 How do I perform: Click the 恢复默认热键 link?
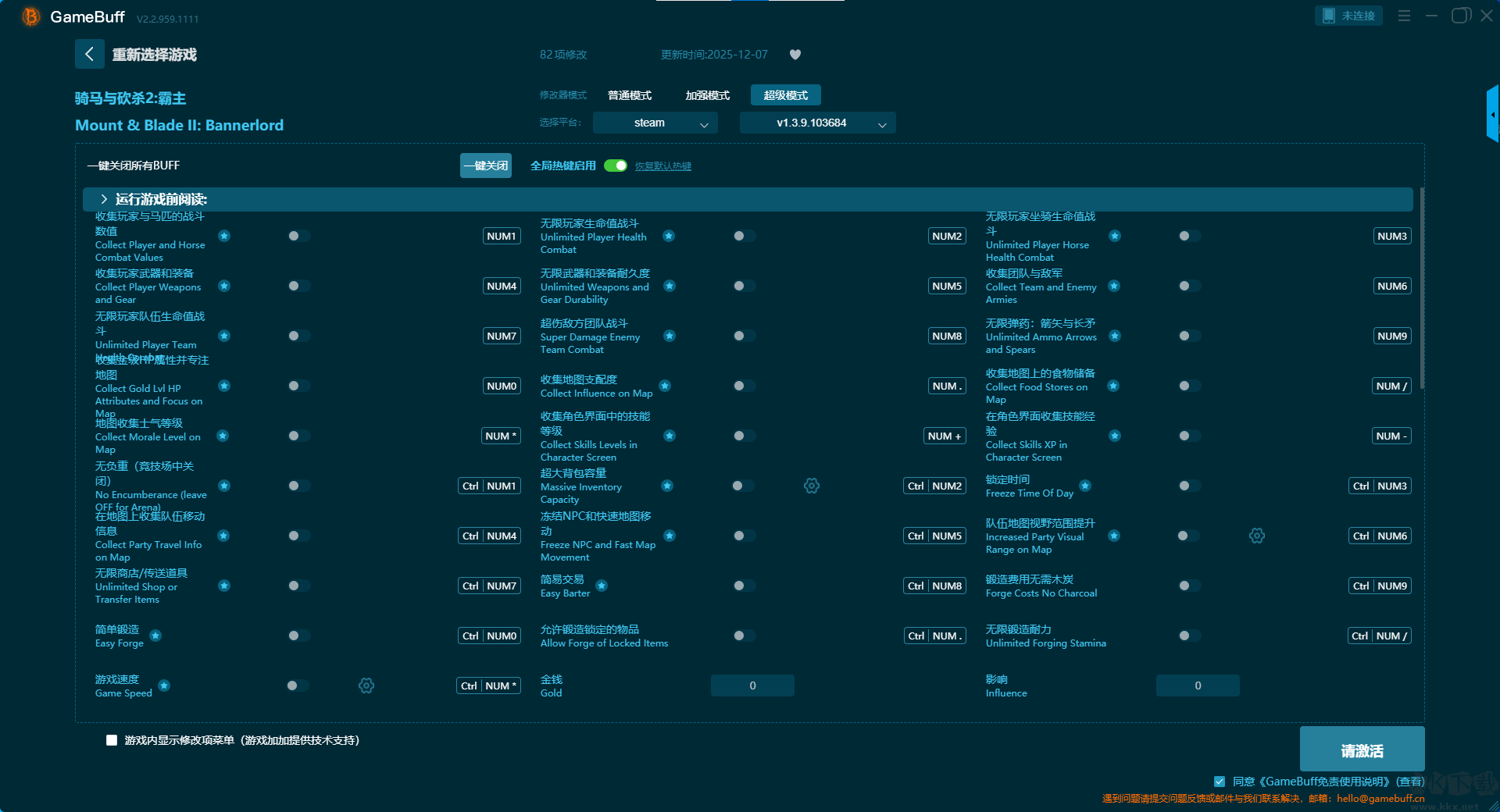pyautogui.click(x=662, y=166)
